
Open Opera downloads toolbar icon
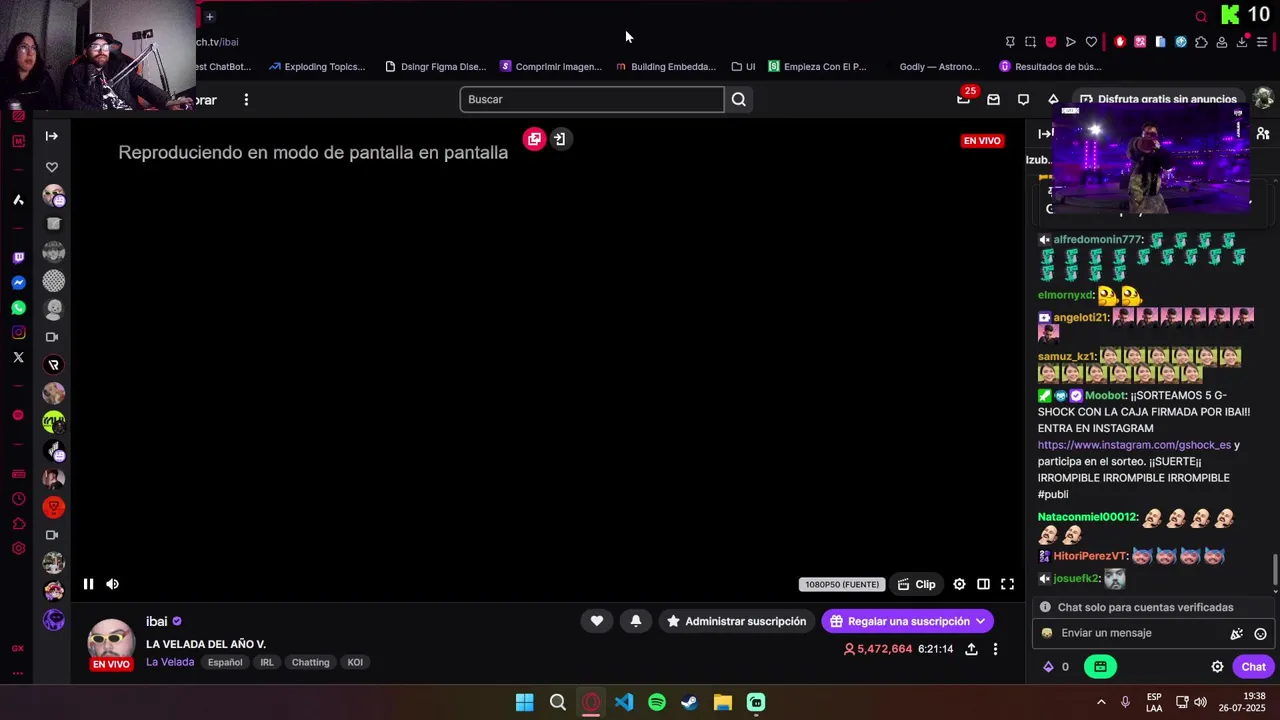pyautogui.click(x=1242, y=42)
